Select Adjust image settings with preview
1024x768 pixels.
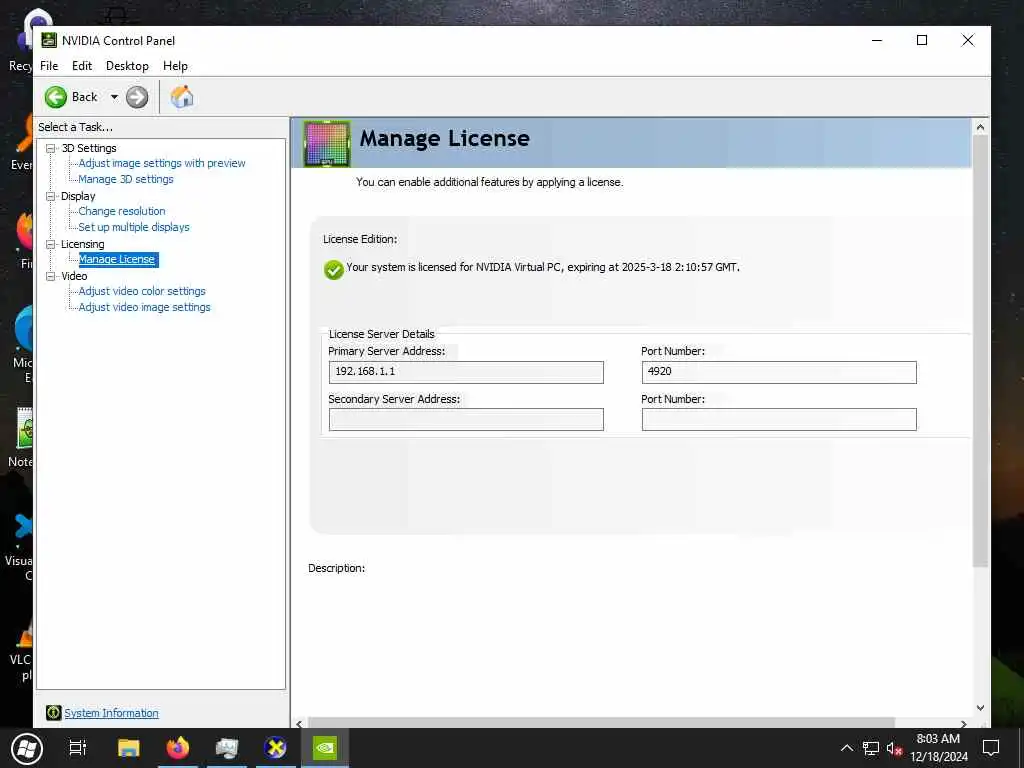pos(162,163)
